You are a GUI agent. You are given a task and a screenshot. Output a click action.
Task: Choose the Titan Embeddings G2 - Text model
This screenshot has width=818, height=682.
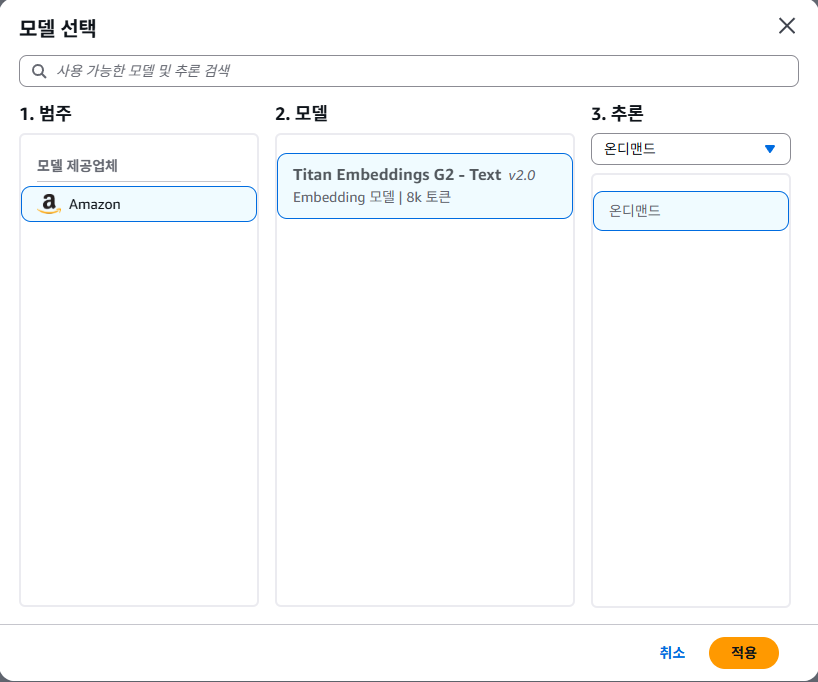point(425,186)
